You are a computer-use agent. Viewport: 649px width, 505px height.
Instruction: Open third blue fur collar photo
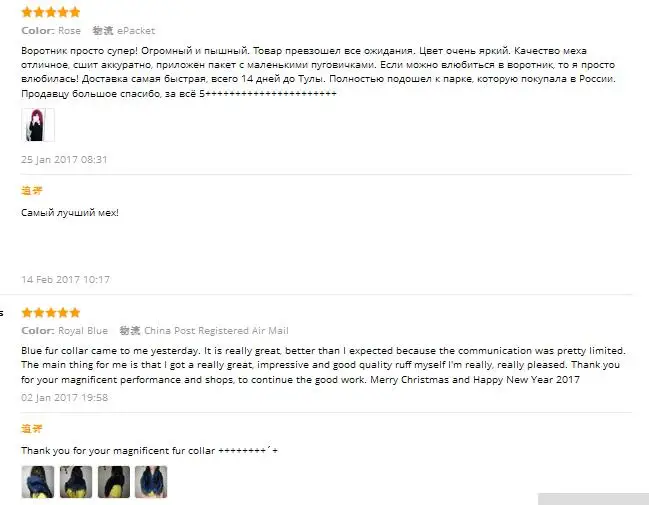coord(114,482)
